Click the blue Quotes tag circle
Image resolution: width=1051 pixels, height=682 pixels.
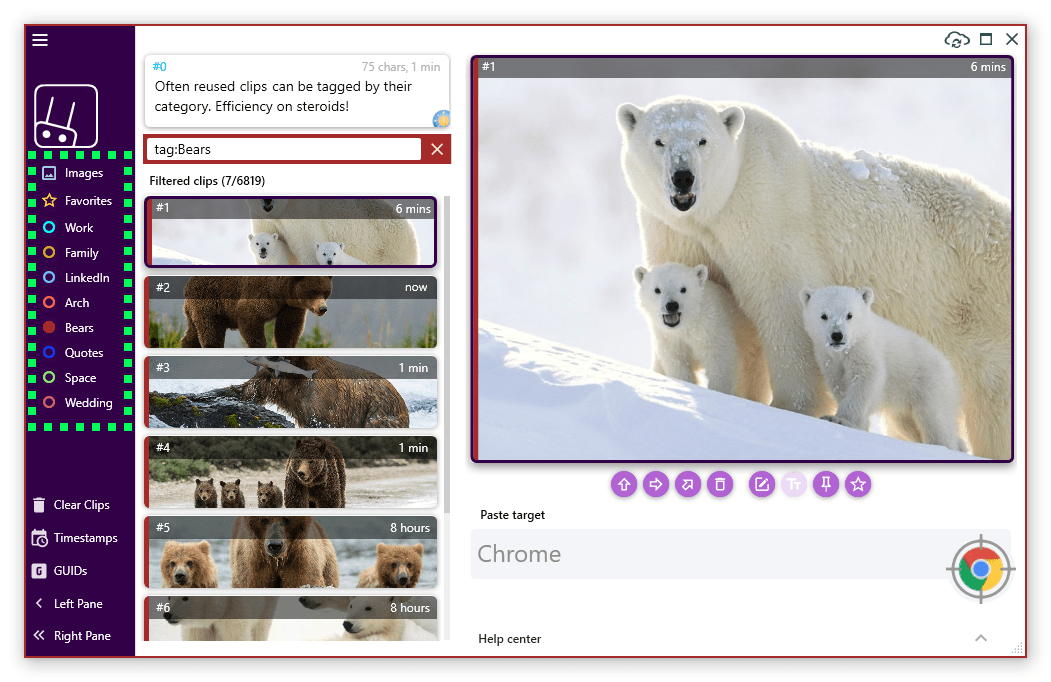tap(49, 352)
